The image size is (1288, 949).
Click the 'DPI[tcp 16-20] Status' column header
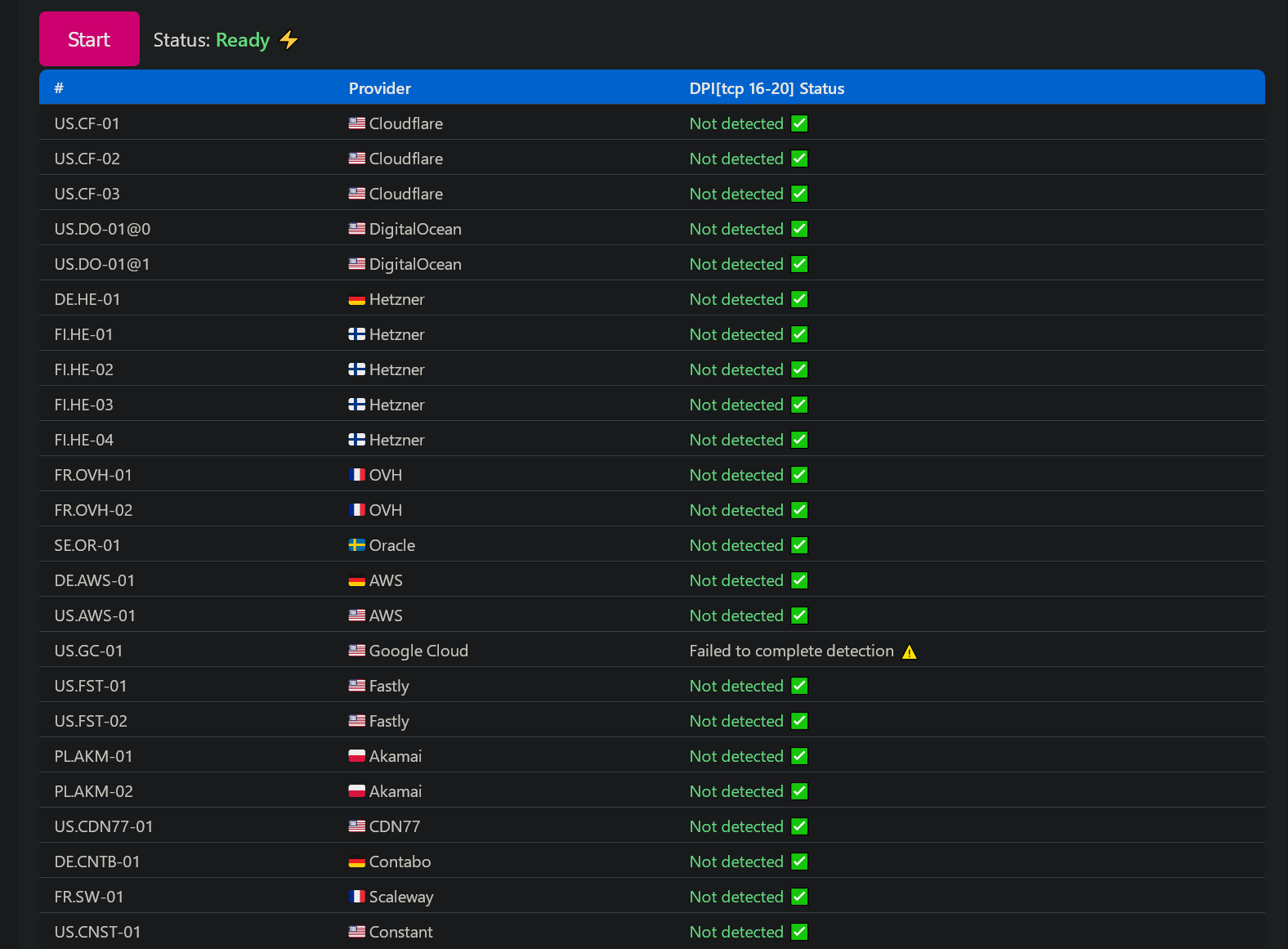point(767,88)
